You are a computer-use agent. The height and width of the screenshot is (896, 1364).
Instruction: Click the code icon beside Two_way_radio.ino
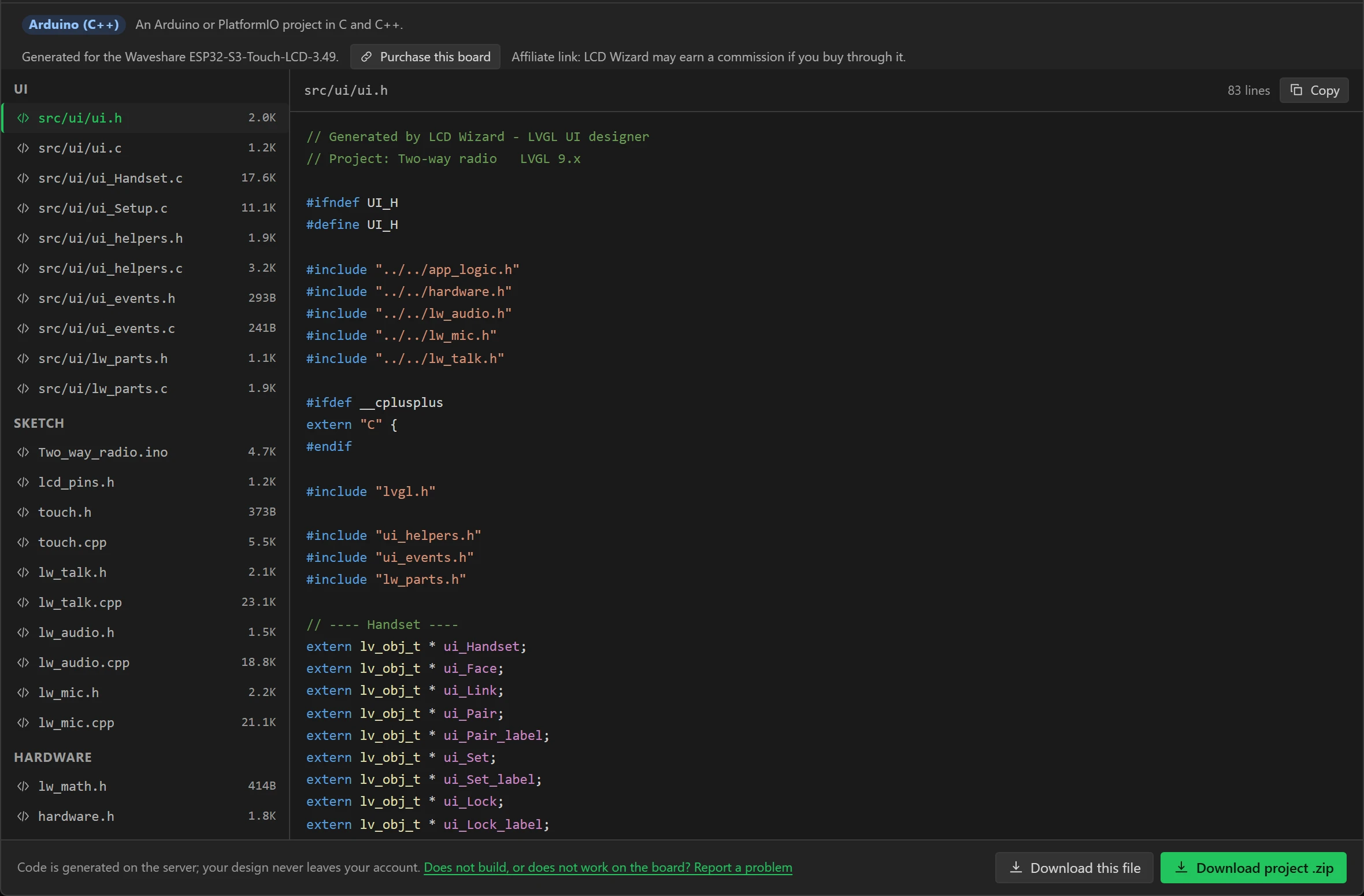(x=23, y=452)
